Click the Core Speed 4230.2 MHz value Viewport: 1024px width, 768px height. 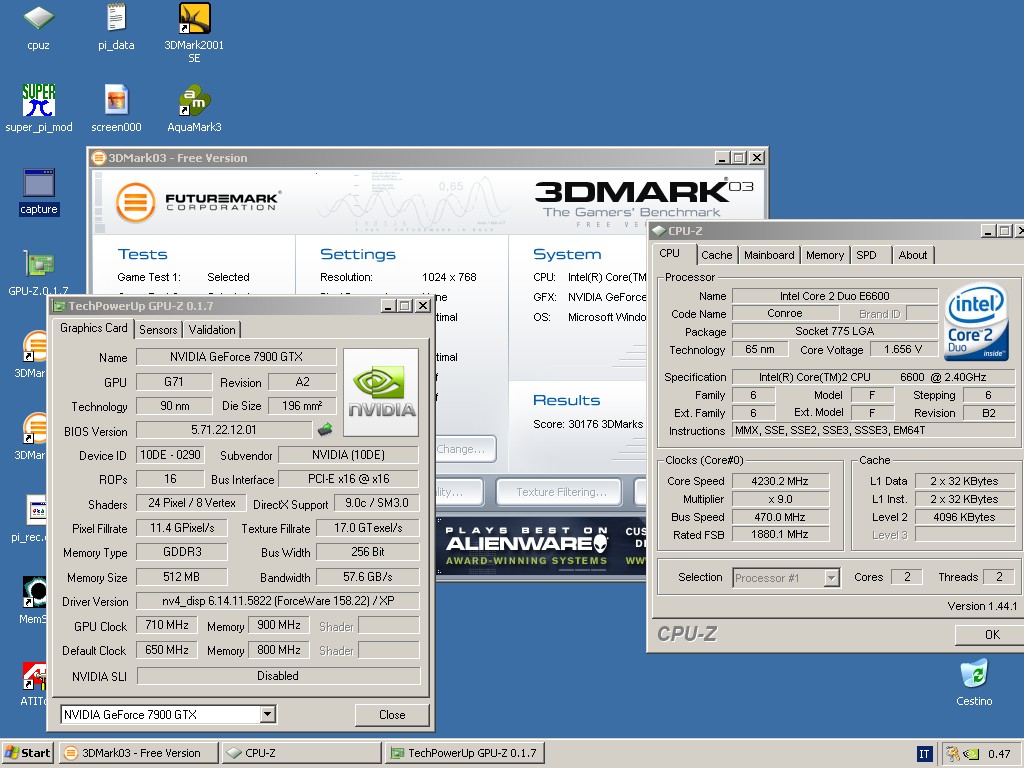pyautogui.click(x=780, y=481)
